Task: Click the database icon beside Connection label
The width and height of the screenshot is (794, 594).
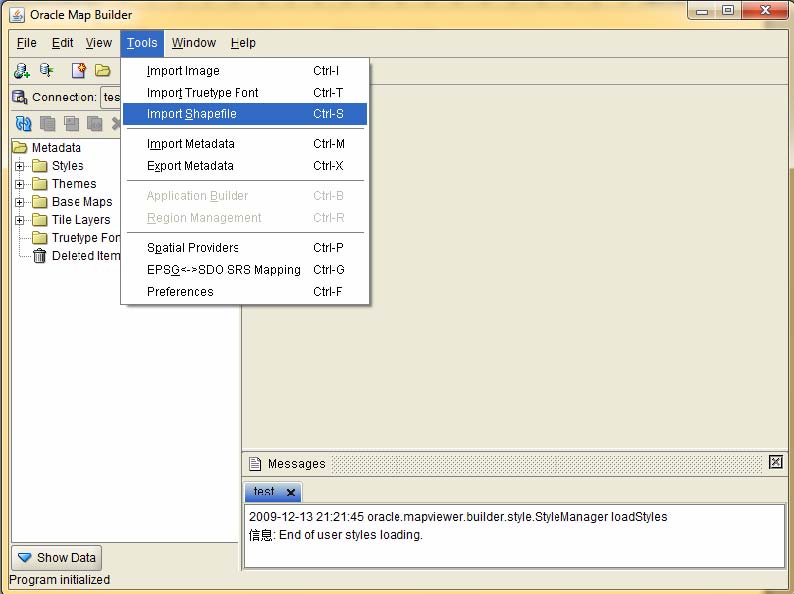Action: (x=20, y=97)
